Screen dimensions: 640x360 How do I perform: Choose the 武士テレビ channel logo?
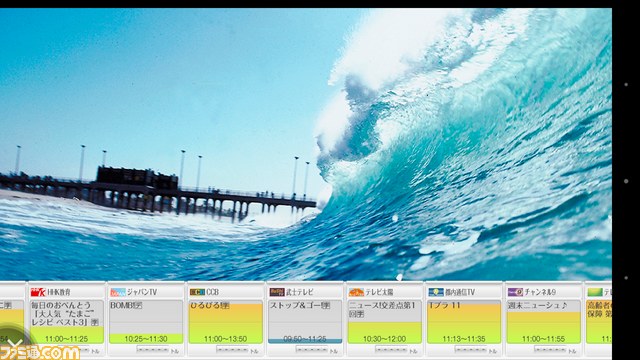277,292
